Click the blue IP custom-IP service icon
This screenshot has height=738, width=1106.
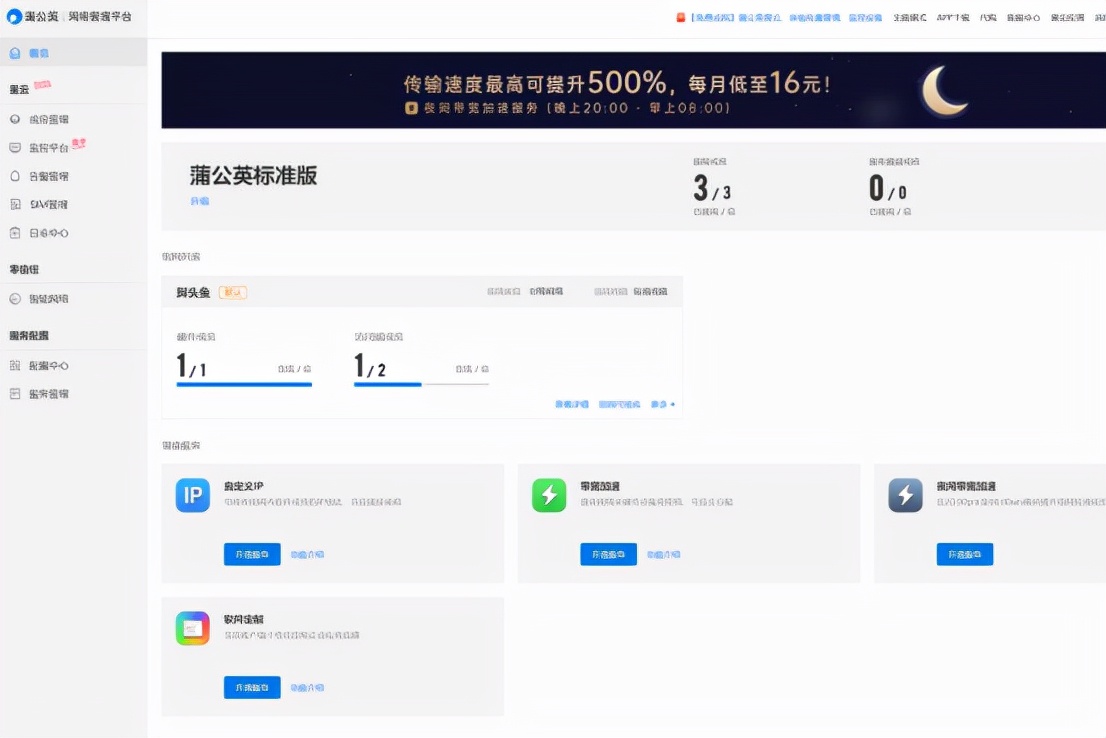pos(192,495)
